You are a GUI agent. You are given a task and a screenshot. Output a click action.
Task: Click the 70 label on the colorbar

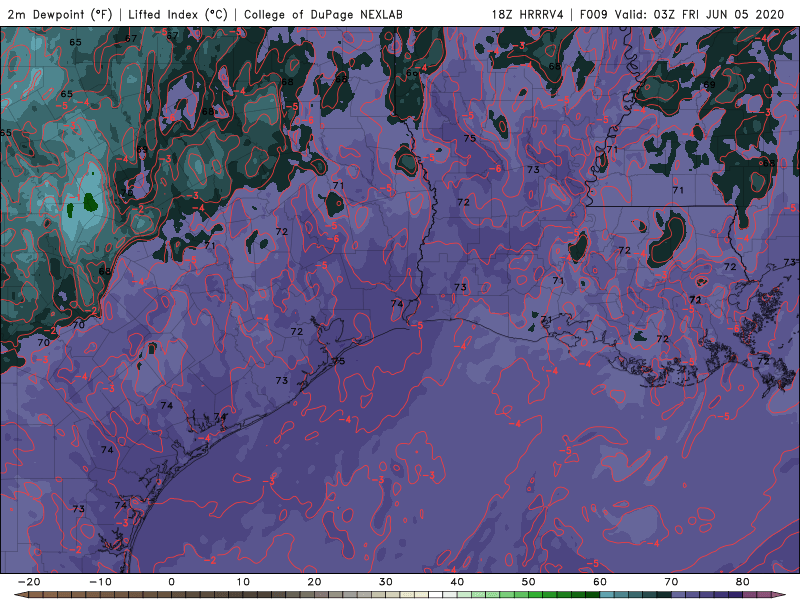pyautogui.click(x=671, y=582)
